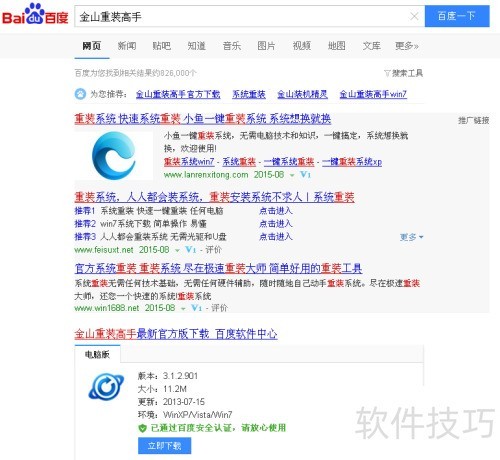500x460 pixels.
Task: Open sublink 系统重装 under the 小鱼 result
Action: click(239, 162)
